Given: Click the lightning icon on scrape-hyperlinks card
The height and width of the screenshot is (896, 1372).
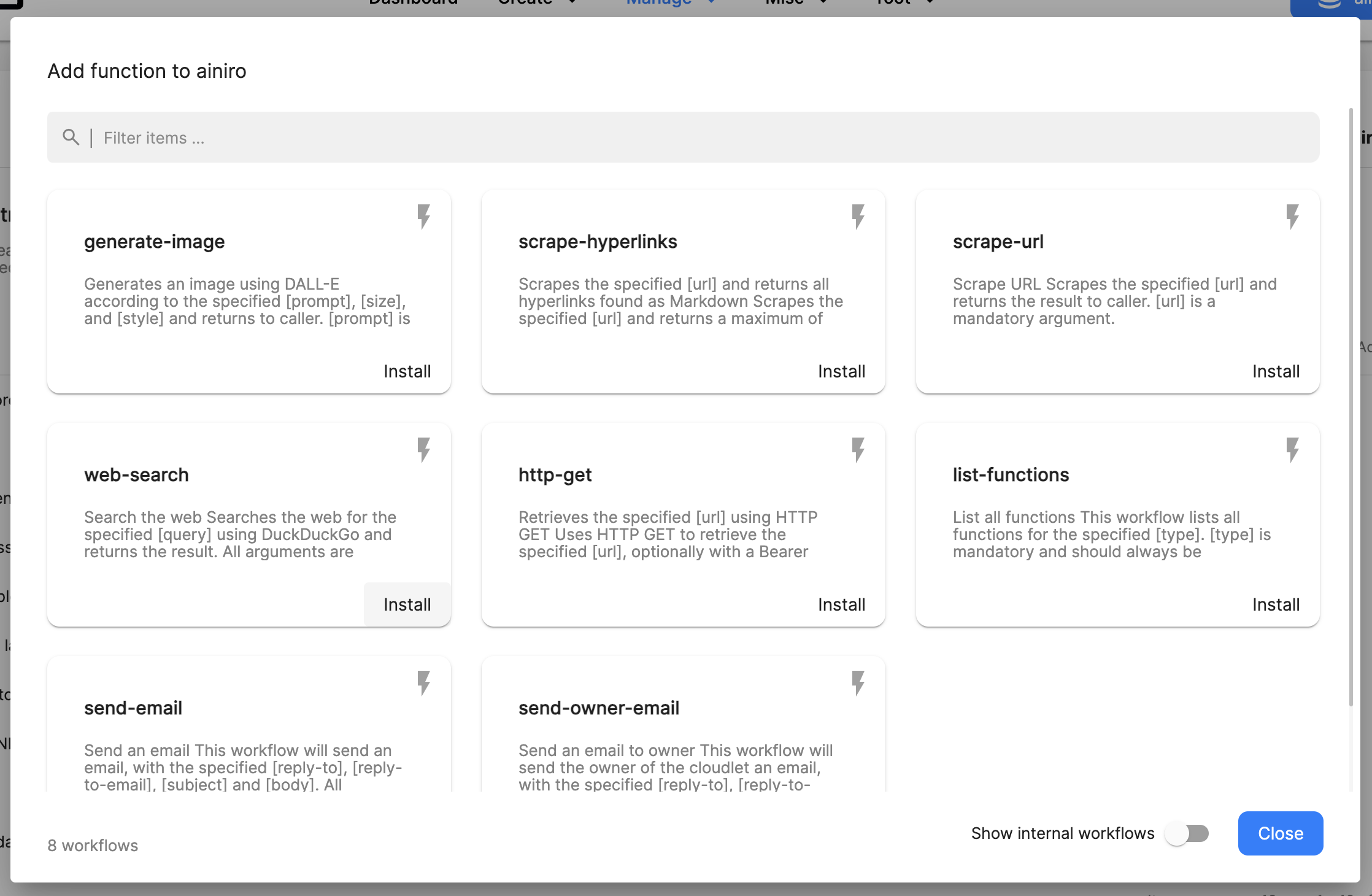Looking at the screenshot, I should point(858,216).
